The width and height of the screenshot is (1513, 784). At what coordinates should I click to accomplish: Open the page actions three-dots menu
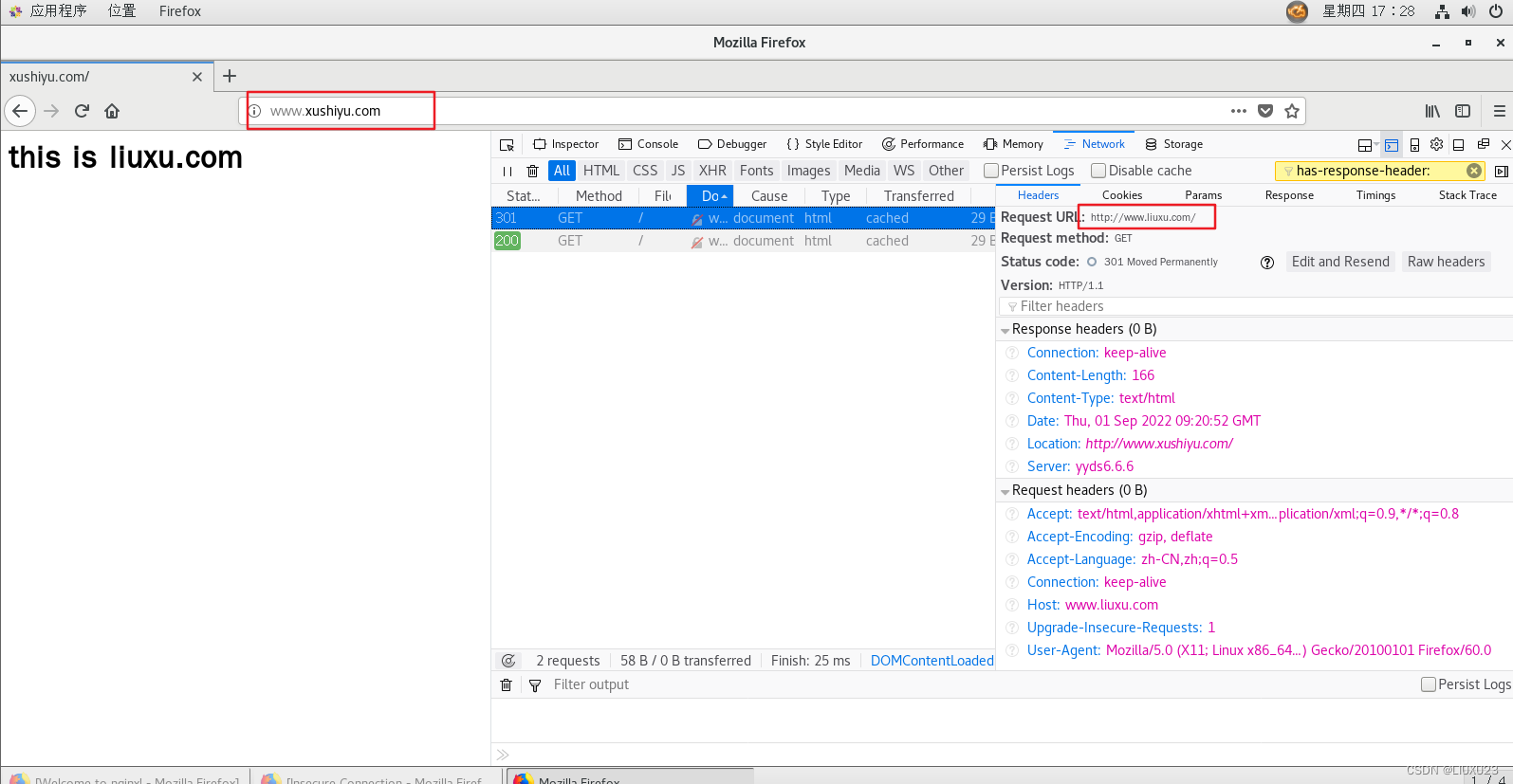tap(1239, 111)
